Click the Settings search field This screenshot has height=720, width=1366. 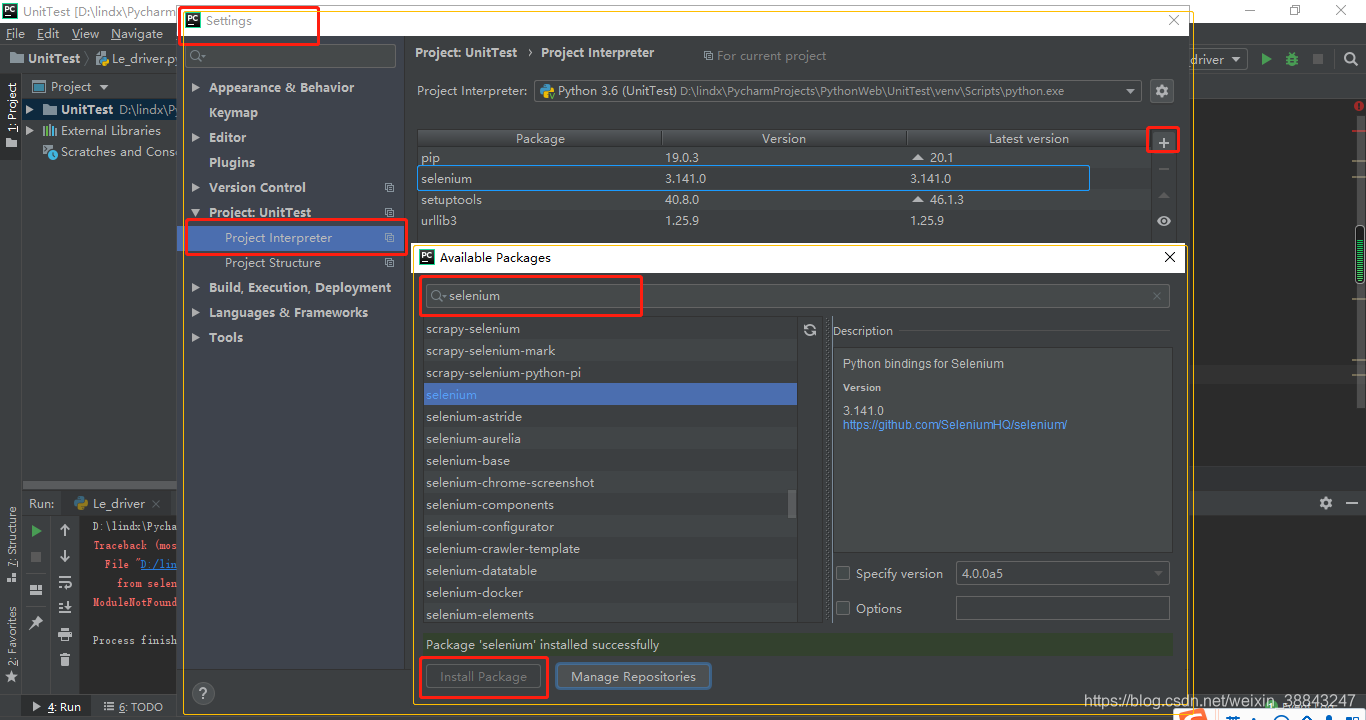291,56
